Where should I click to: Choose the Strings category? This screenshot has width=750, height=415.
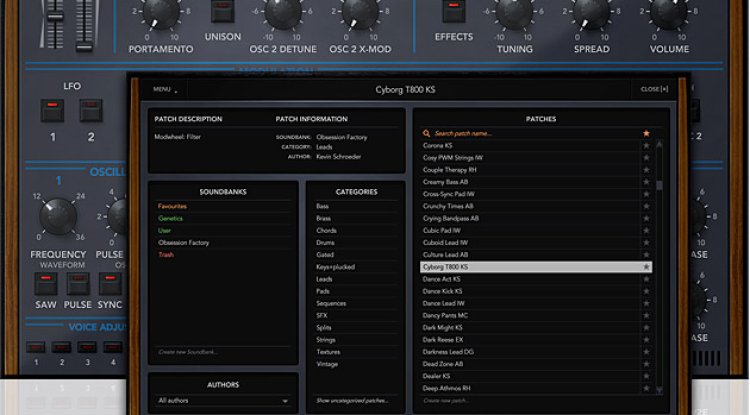[x=326, y=340]
